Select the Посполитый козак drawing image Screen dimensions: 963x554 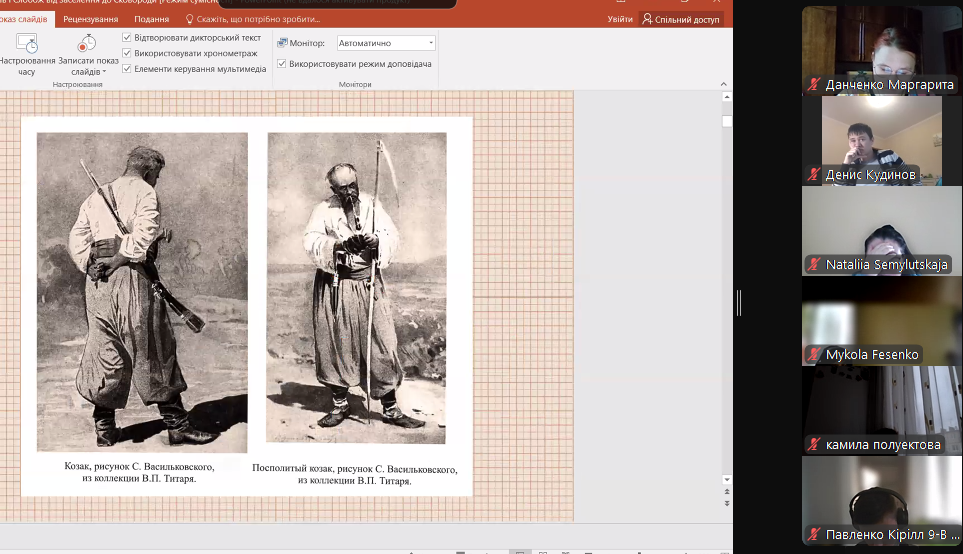(x=357, y=287)
